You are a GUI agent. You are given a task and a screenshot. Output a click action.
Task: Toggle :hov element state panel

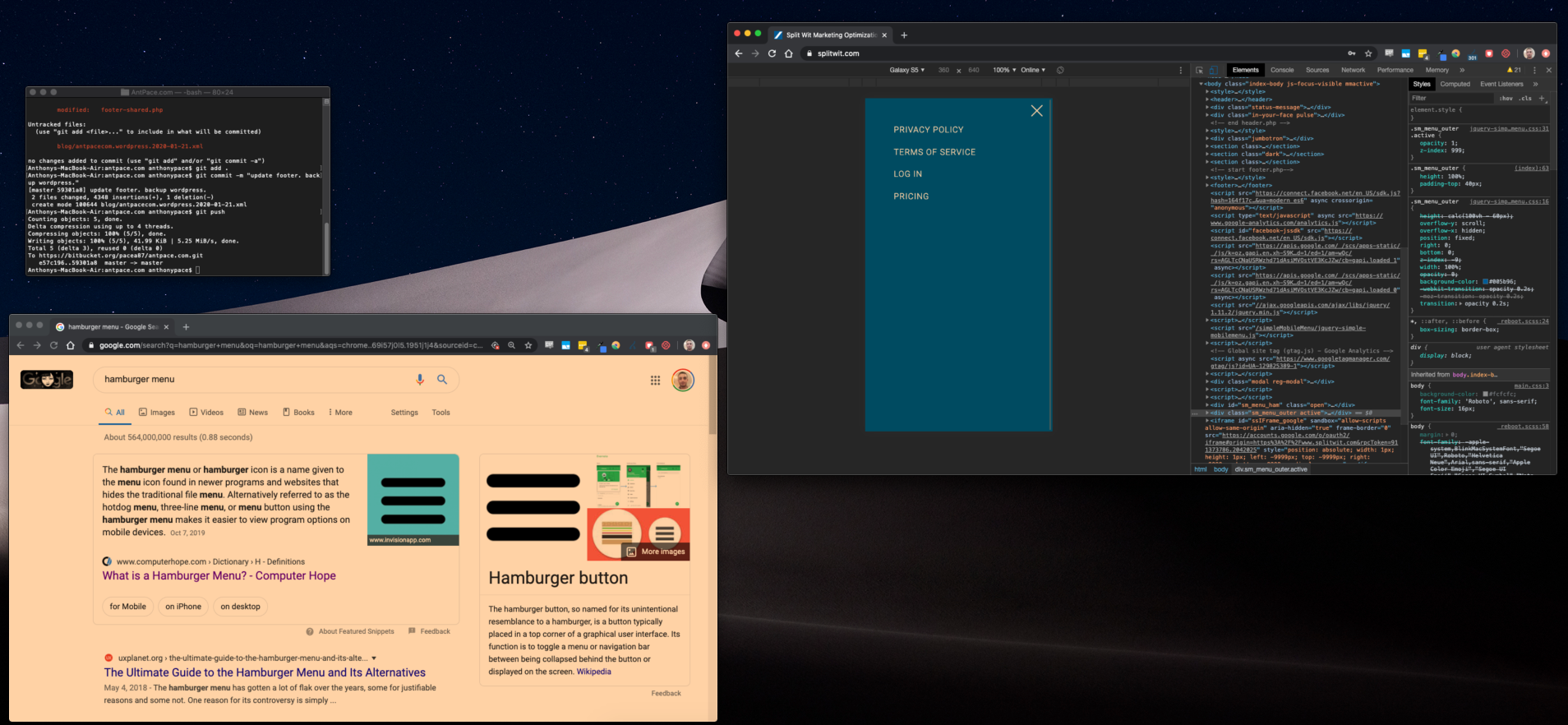click(x=1506, y=99)
